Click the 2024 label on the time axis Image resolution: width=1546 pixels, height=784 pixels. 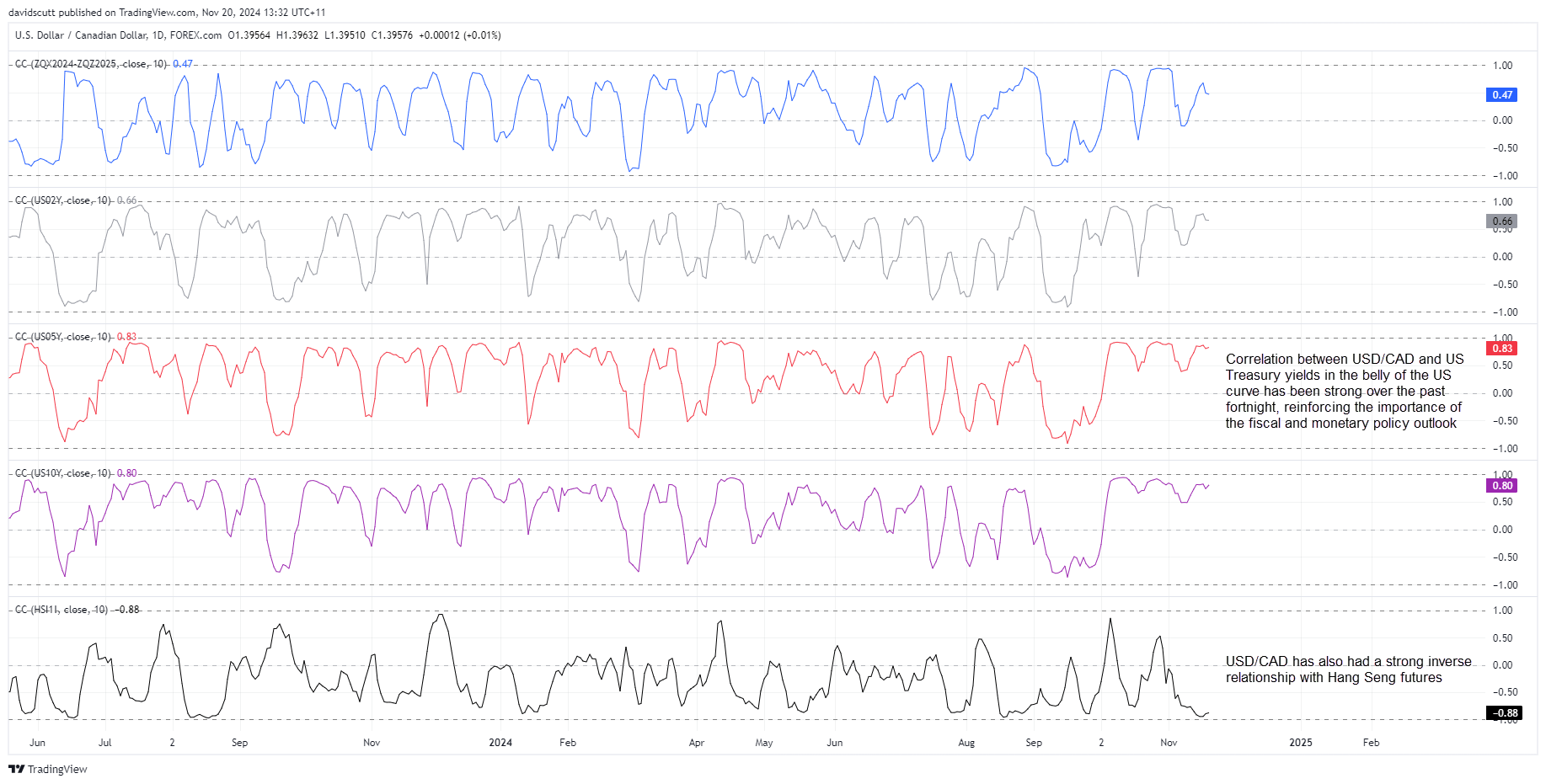(x=500, y=743)
